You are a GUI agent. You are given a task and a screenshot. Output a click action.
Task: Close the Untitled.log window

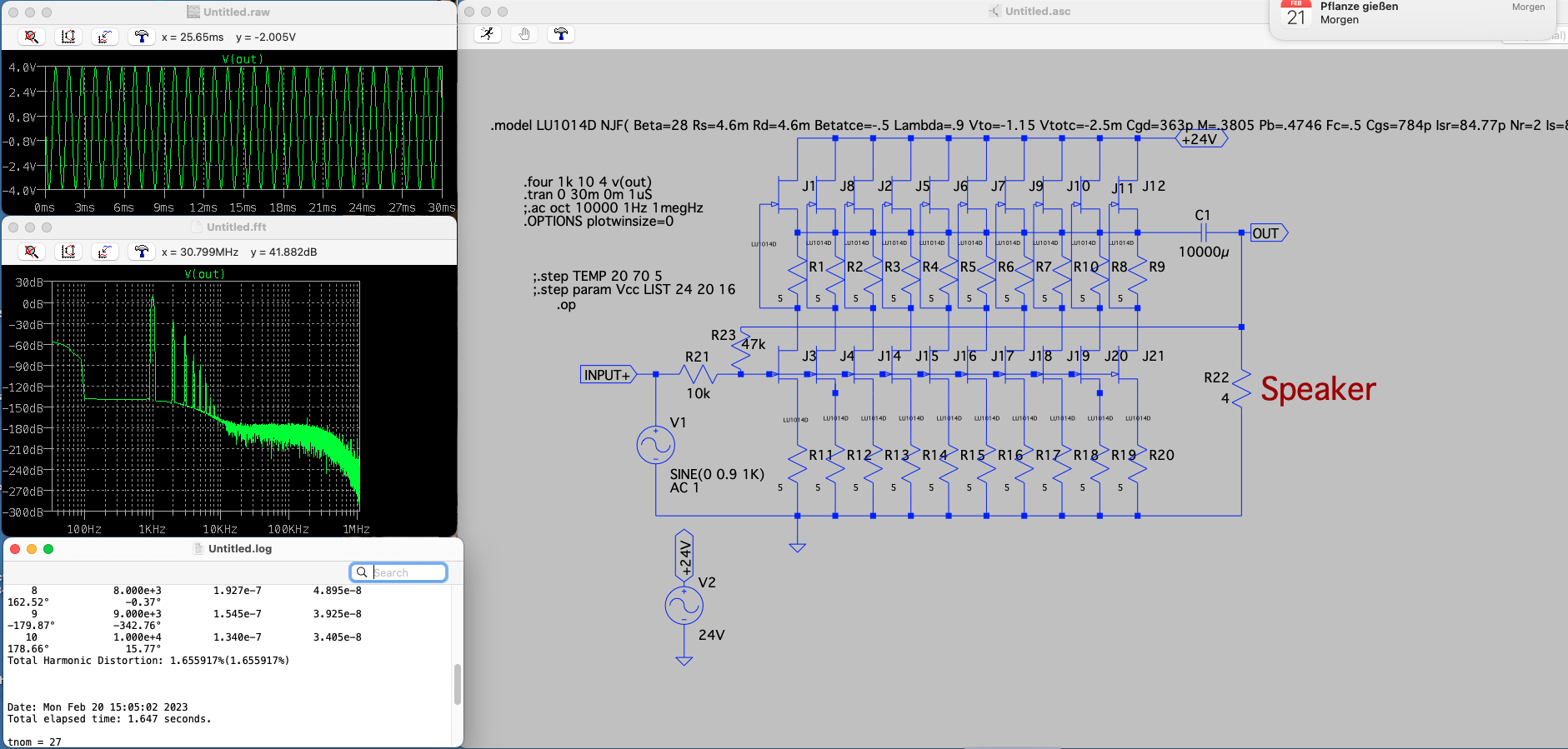coord(15,549)
